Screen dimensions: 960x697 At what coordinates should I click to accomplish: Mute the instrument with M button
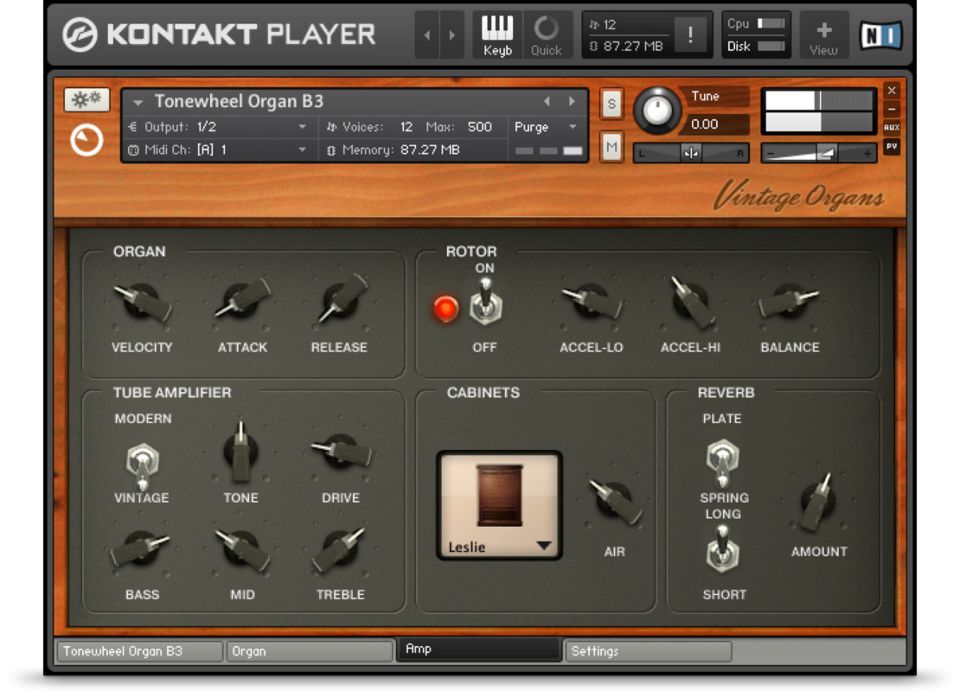tap(611, 148)
